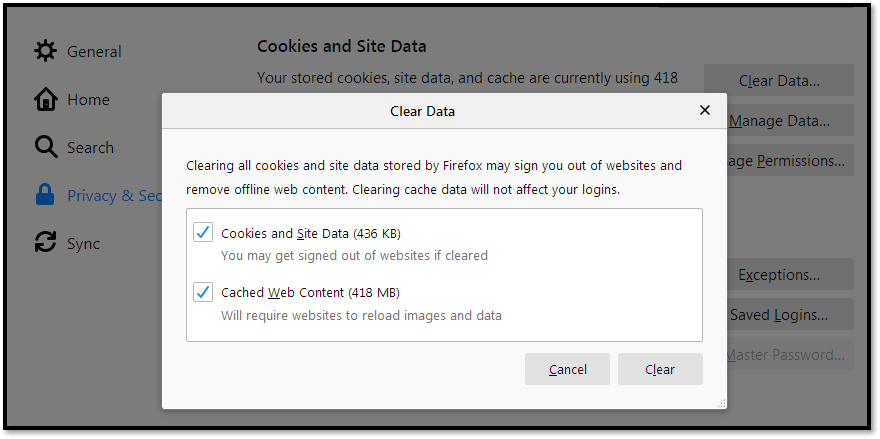
Task: Close the Clear Data dialog
Action: click(705, 110)
